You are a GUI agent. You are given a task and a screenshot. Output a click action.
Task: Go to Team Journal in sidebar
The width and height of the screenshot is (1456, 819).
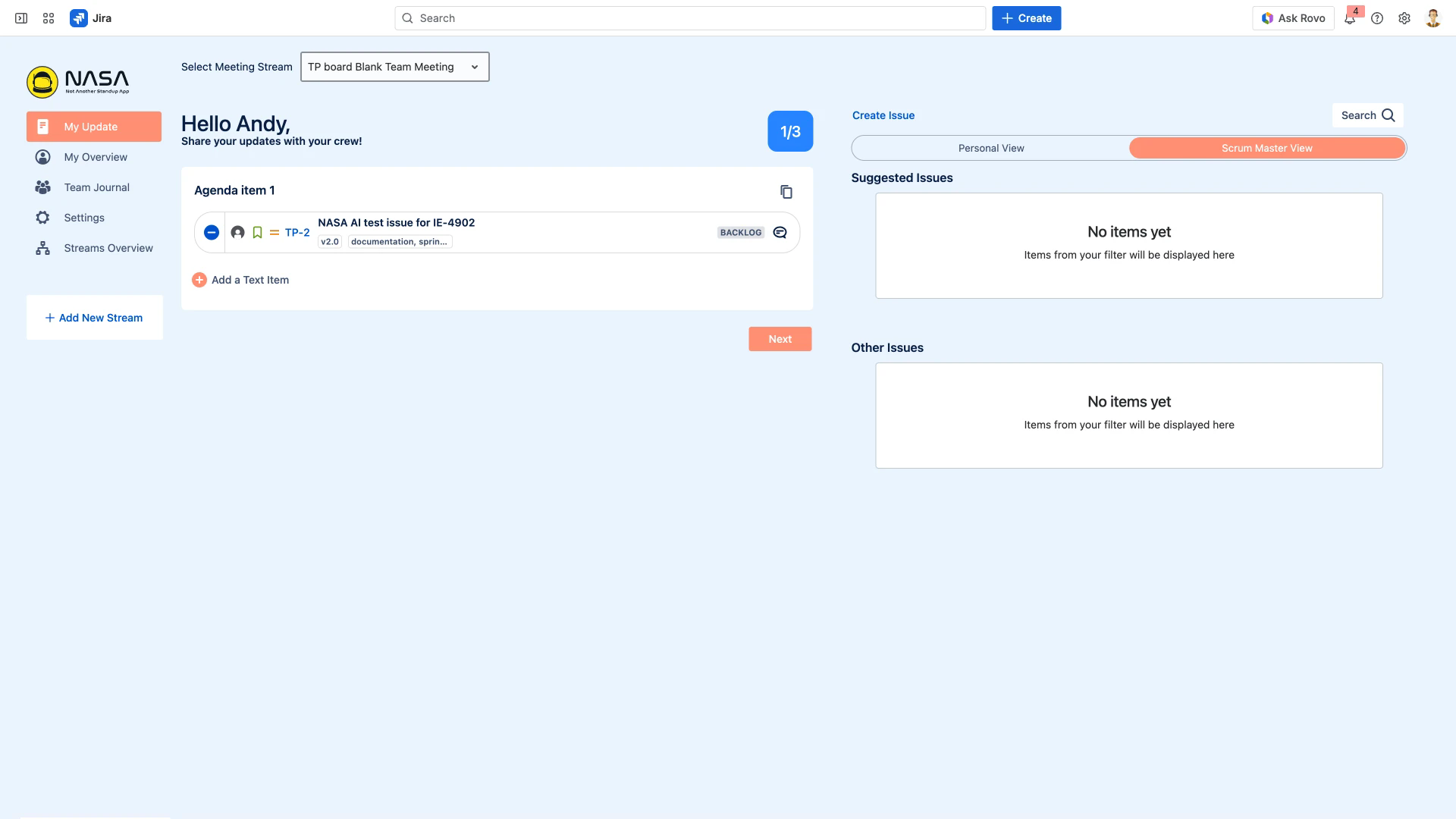click(96, 187)
